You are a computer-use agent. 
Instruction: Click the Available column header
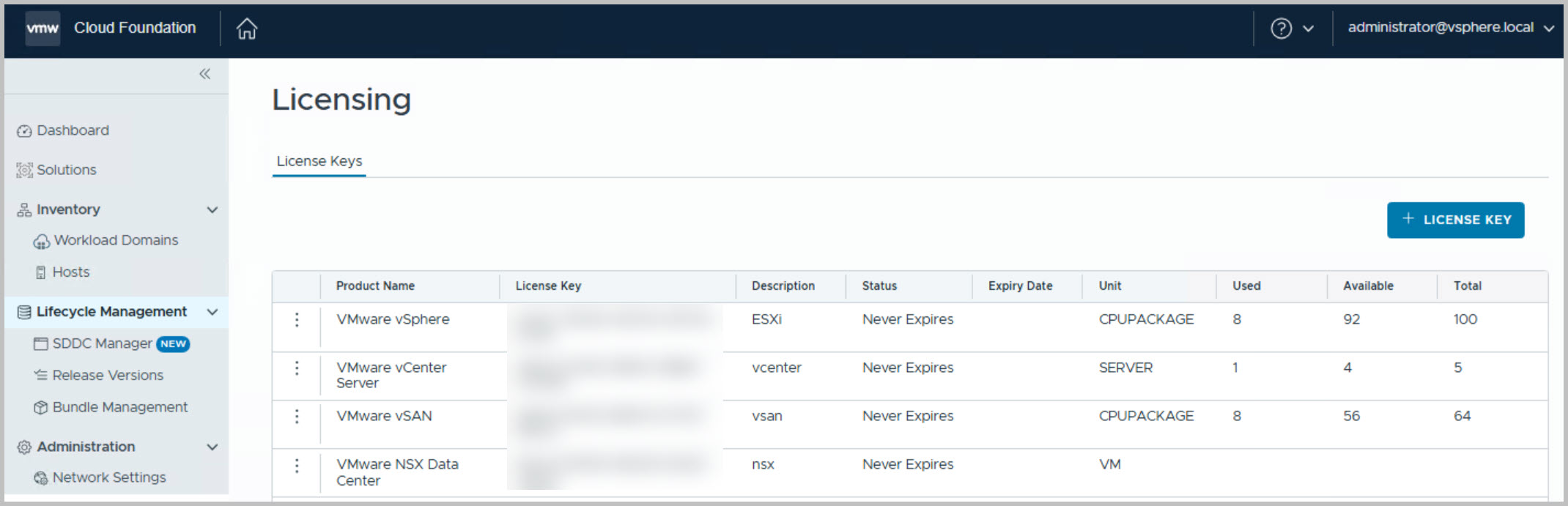1368,286
